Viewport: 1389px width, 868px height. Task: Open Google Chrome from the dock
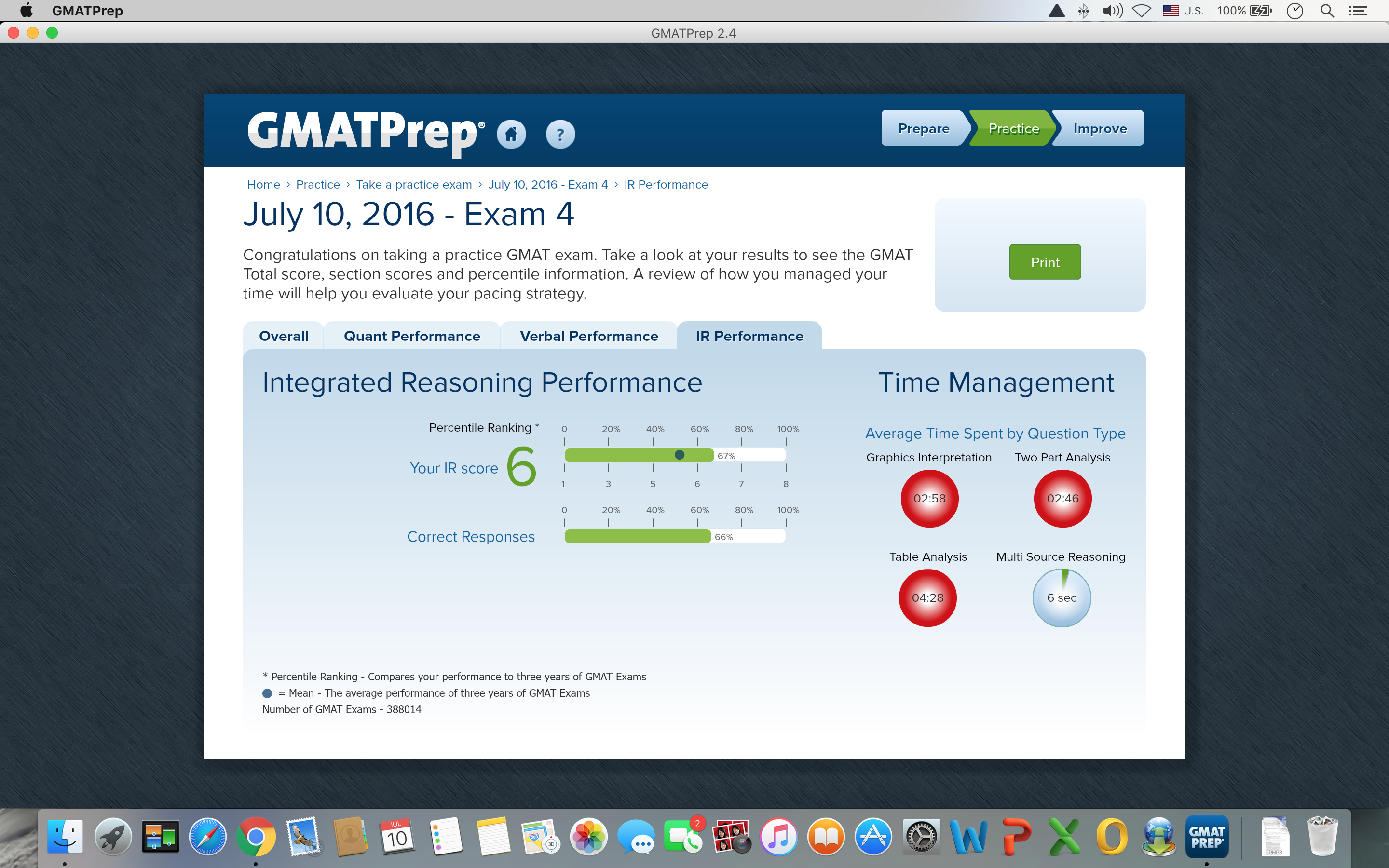(256, 837)
